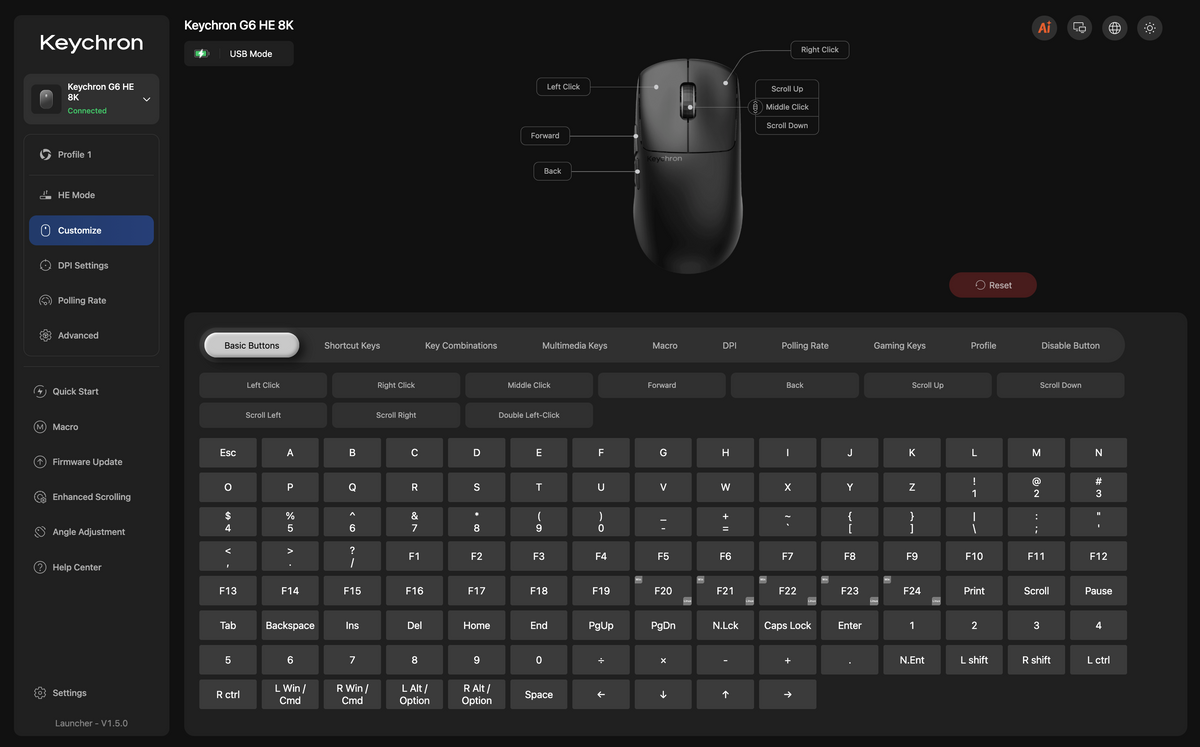The image size is (1200, 747).
Task: Select the Forward mouse button label
Action: (x=545, y=135)
